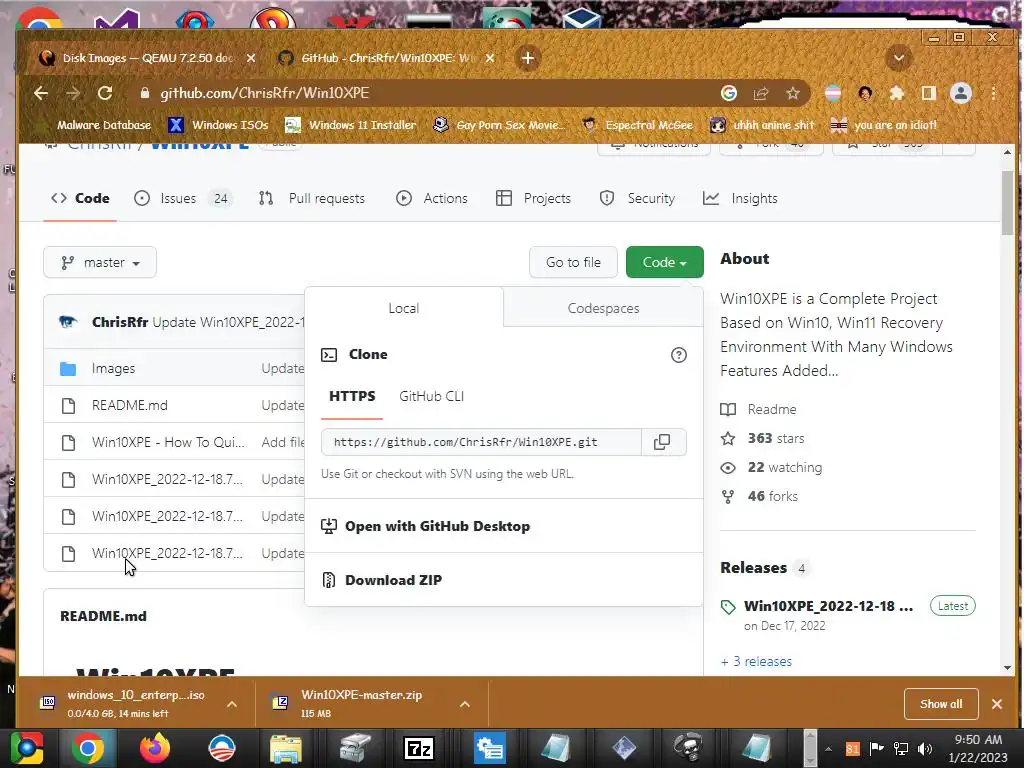This screenshot has height=768, width=1024.
Task: Open the Chrome profile avatar
Action: (961, 93)
